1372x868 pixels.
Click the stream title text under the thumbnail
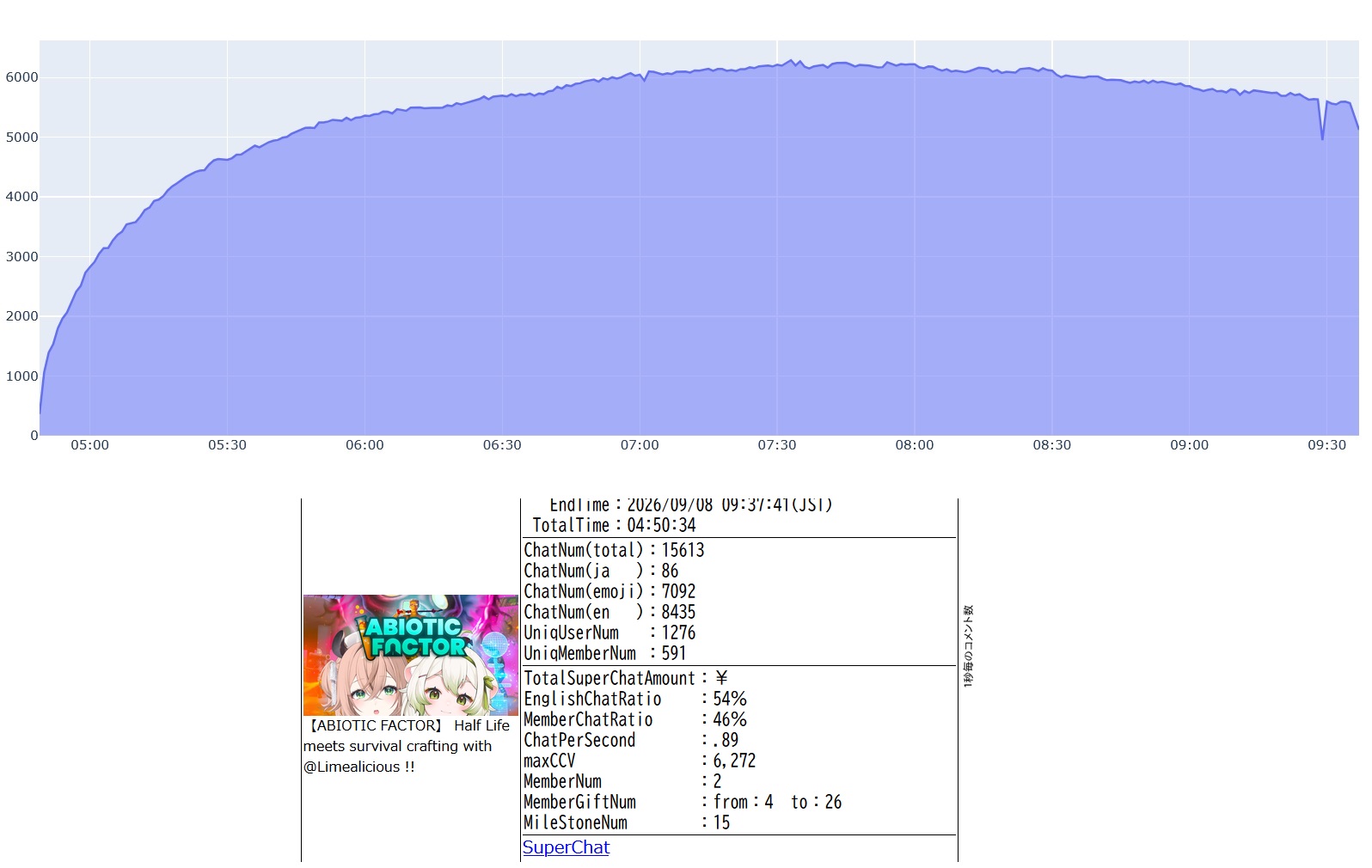coord(407,746)
